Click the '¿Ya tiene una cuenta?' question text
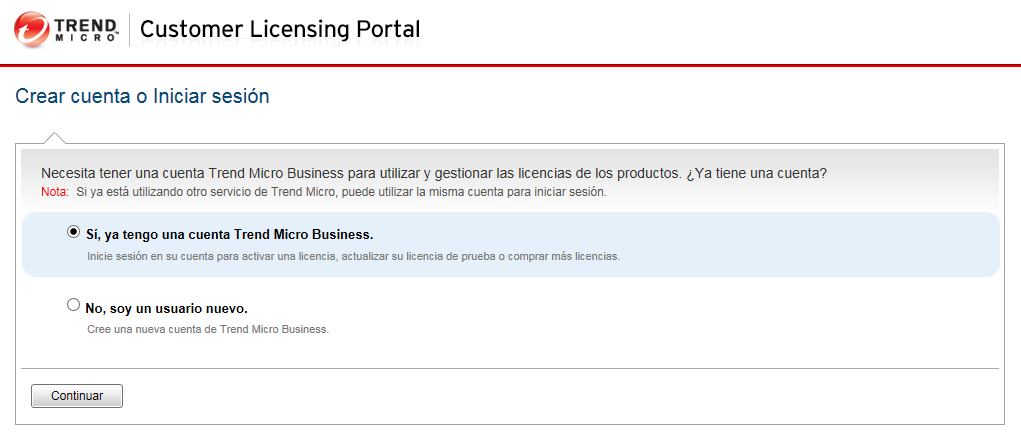This screenshot has width=1021, height=440. (x=757, y=174)
